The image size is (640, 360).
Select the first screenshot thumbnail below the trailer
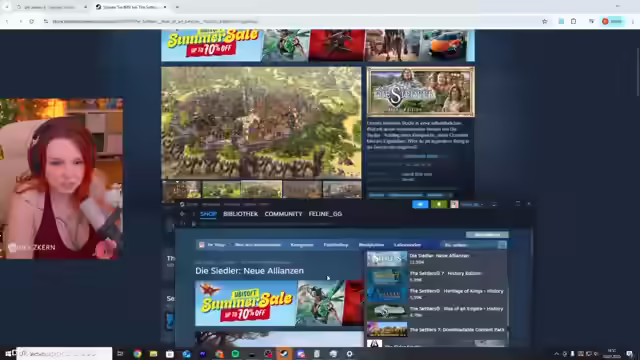182,190
